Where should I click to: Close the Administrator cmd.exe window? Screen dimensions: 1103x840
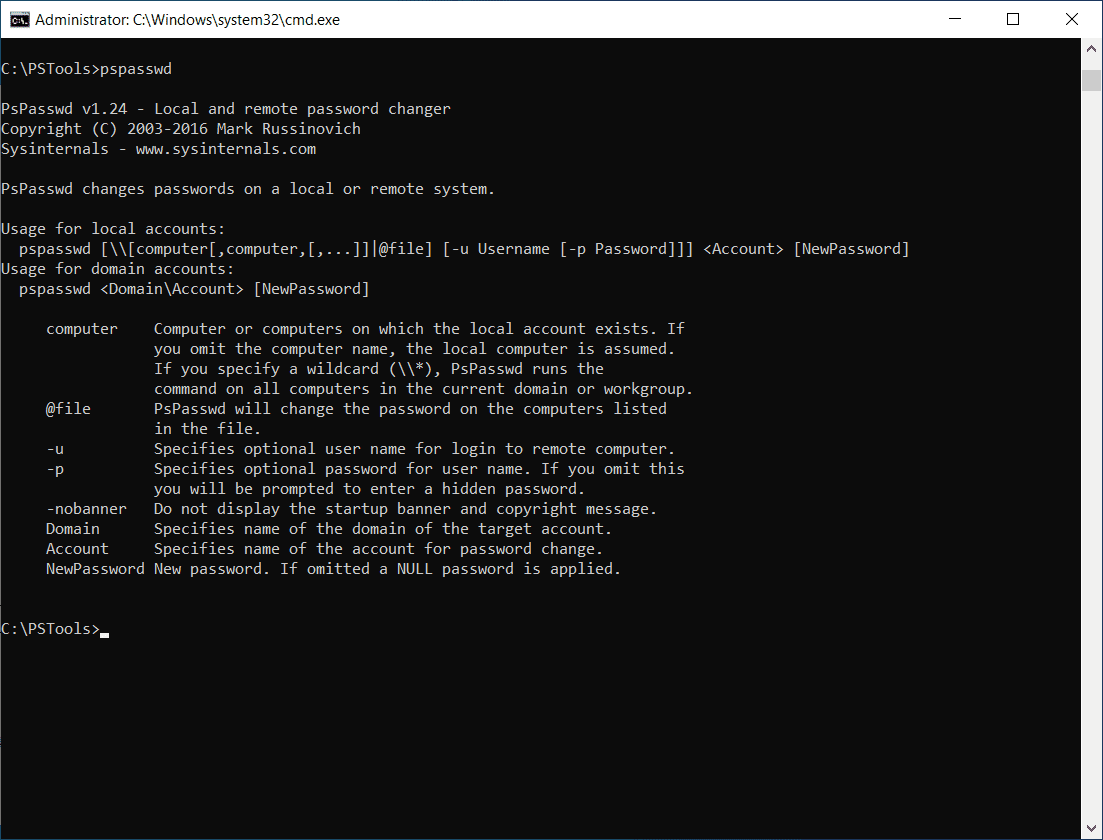[x=1071, y=19]
